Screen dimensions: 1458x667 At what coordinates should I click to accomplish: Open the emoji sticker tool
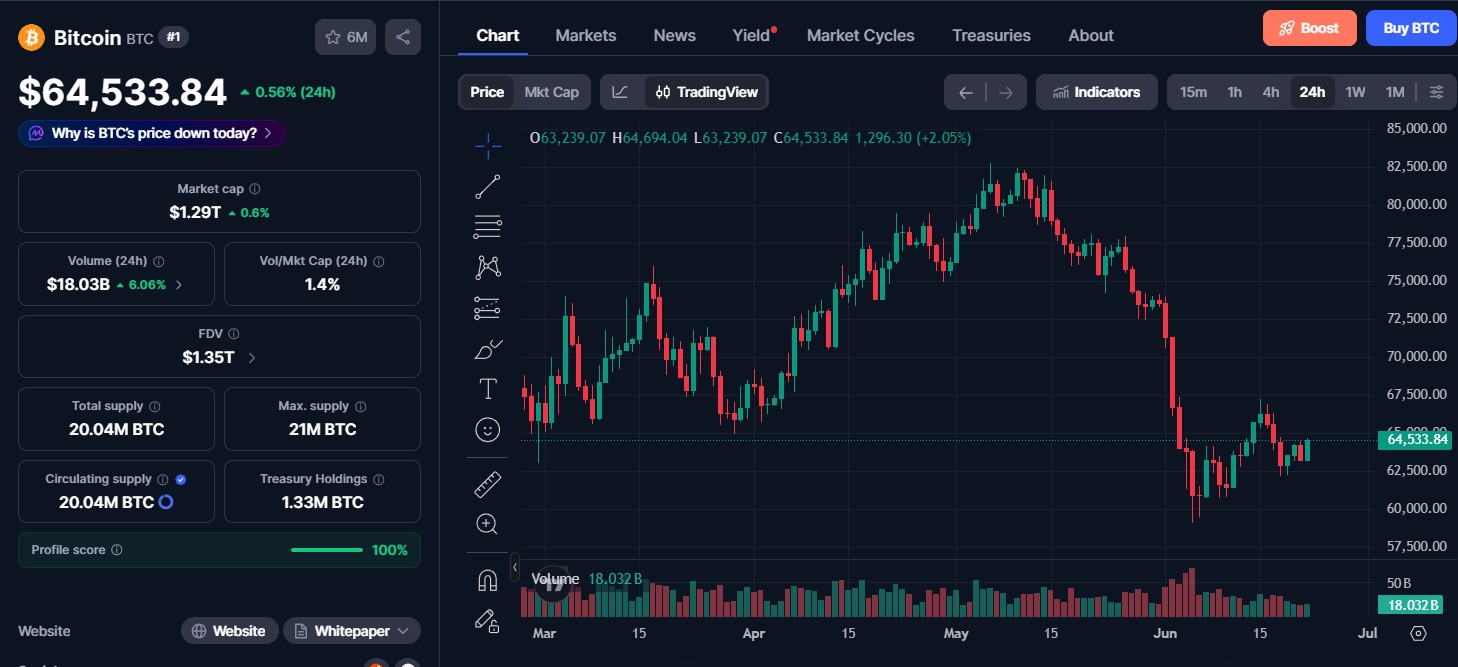click(488, 430)
